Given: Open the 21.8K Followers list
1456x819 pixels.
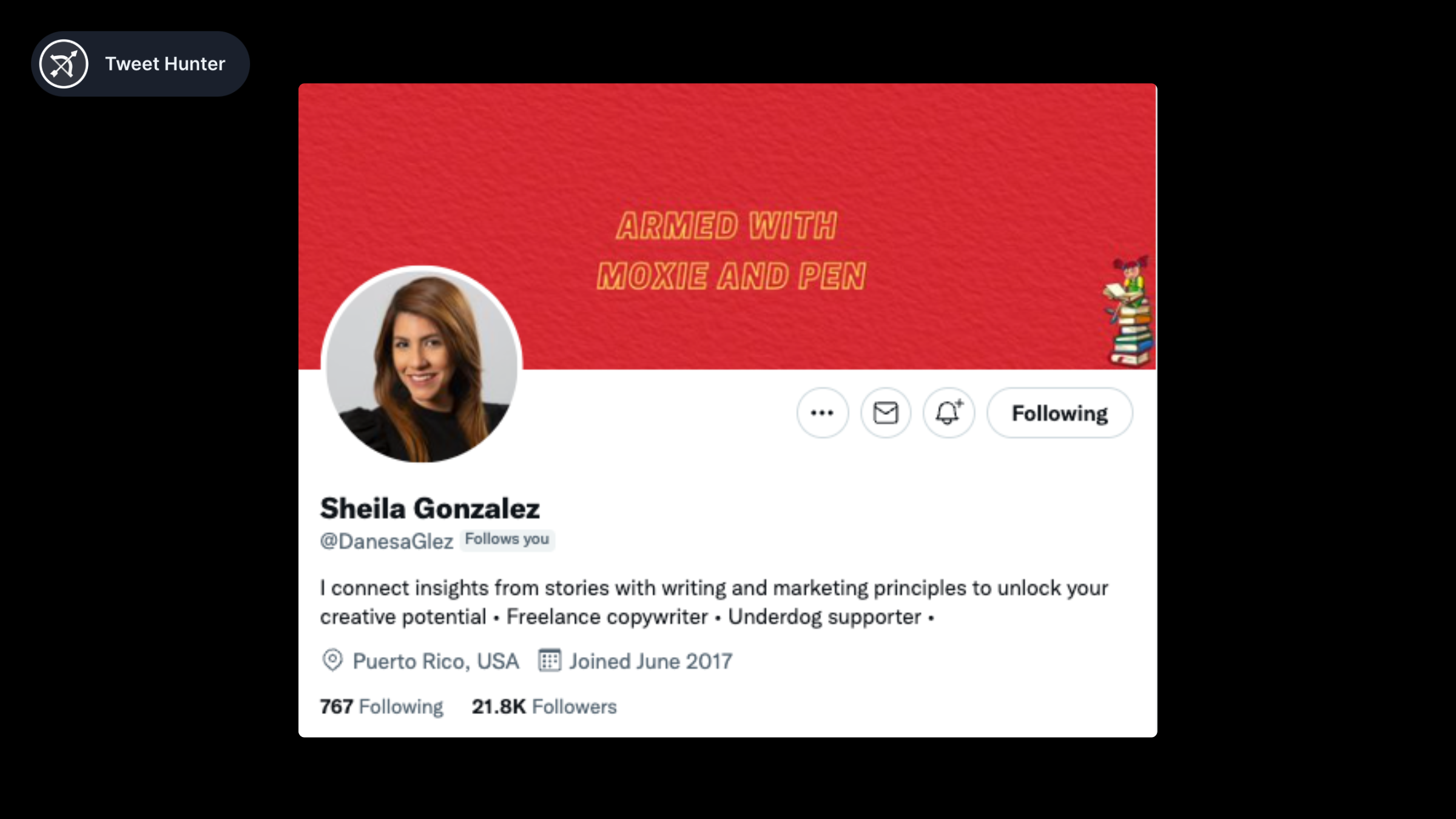Looking at the screenshot, I should tap(544, 707).
